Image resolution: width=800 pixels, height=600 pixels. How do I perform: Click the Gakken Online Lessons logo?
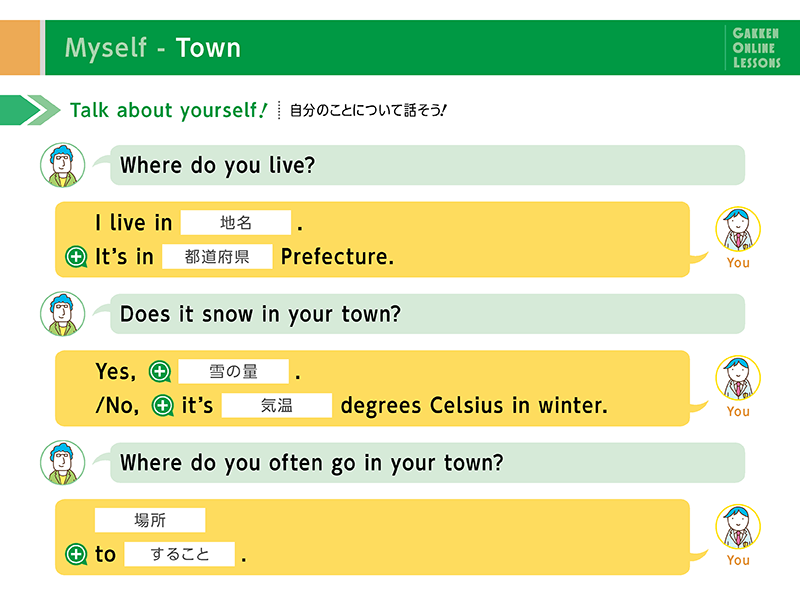(x=757, y=48)
